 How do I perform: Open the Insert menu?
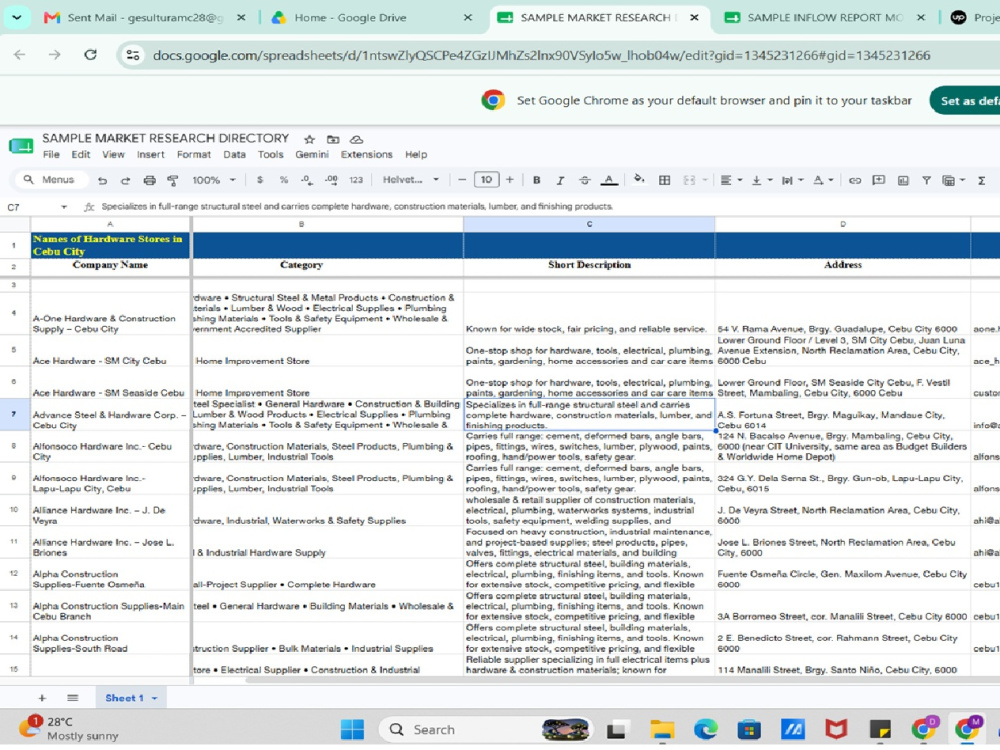pos(151,154)
